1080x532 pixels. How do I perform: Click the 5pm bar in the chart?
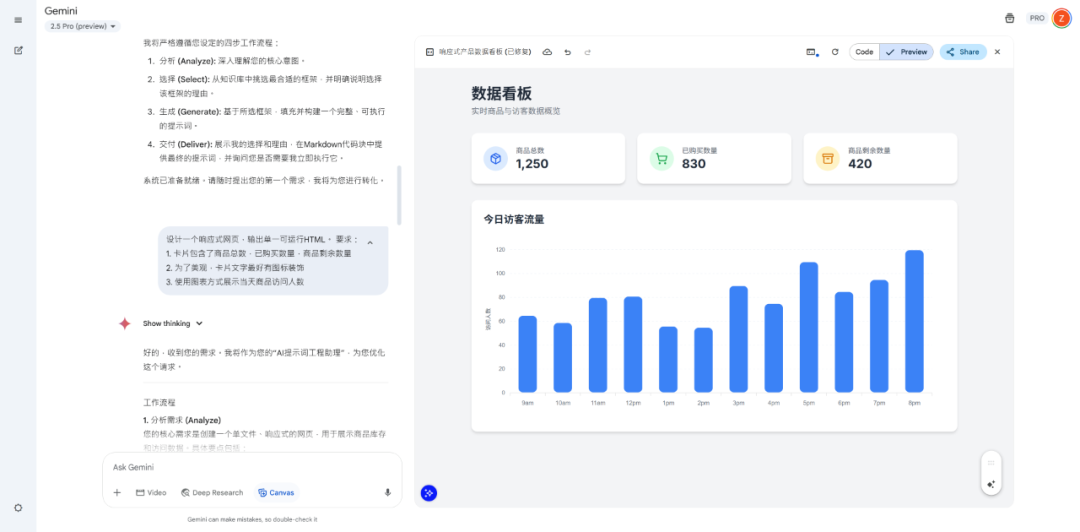point(809,327)
